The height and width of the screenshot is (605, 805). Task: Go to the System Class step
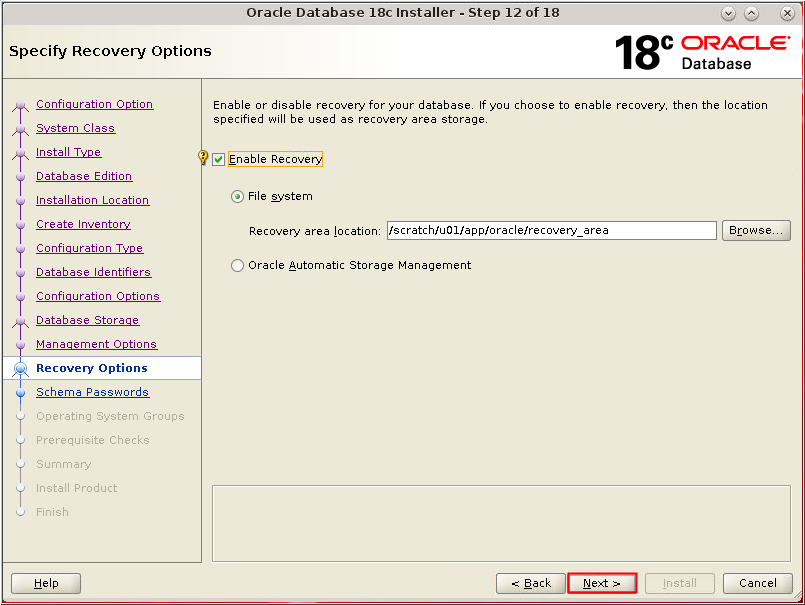(x=75, y=128)
